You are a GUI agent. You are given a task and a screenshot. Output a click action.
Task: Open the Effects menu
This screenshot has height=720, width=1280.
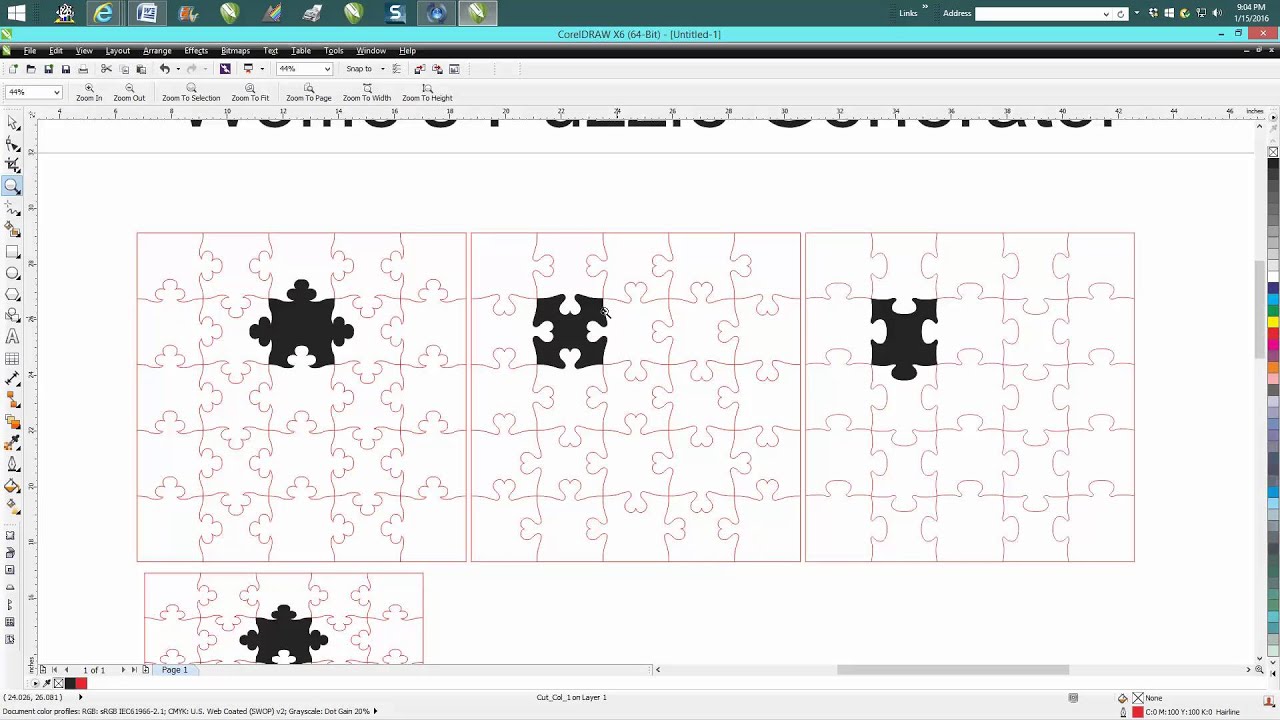196,51
